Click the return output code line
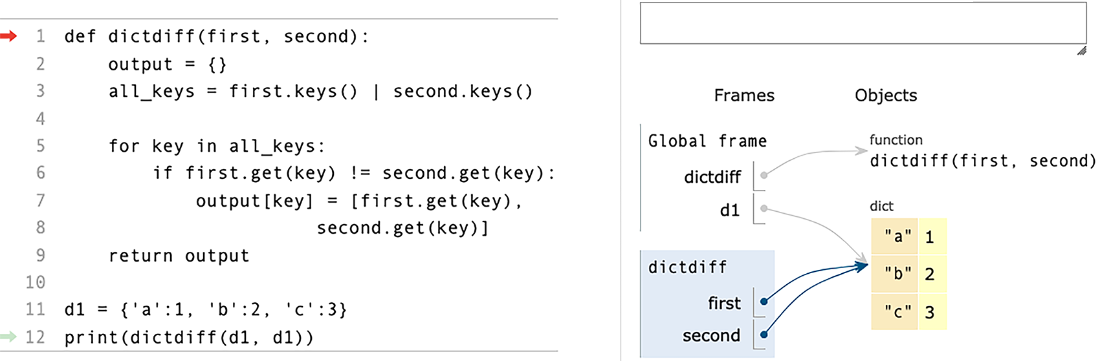Viewport: 1100px width, 361px height. [179, 255]
